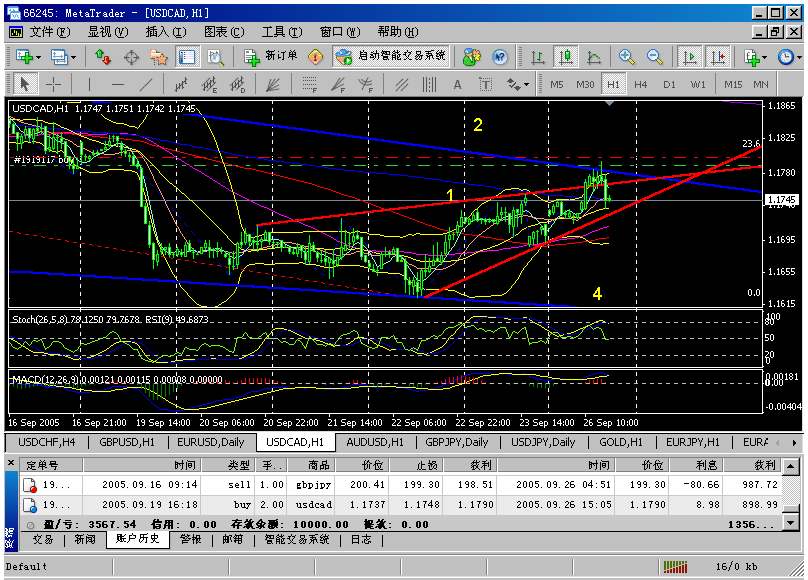Image resolution: width=808 pixels, height=580 pixels.
Task: Click the zoom in magnifier icon
Action: pos(627,57)
